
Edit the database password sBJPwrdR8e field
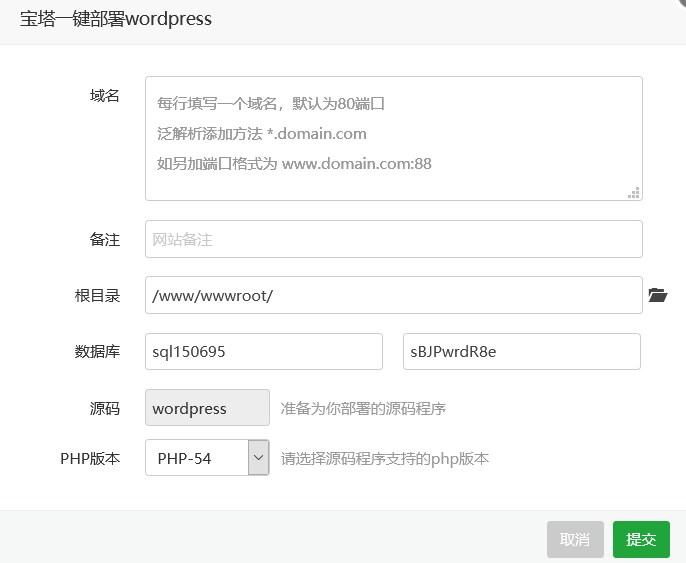tap(522, 351)
